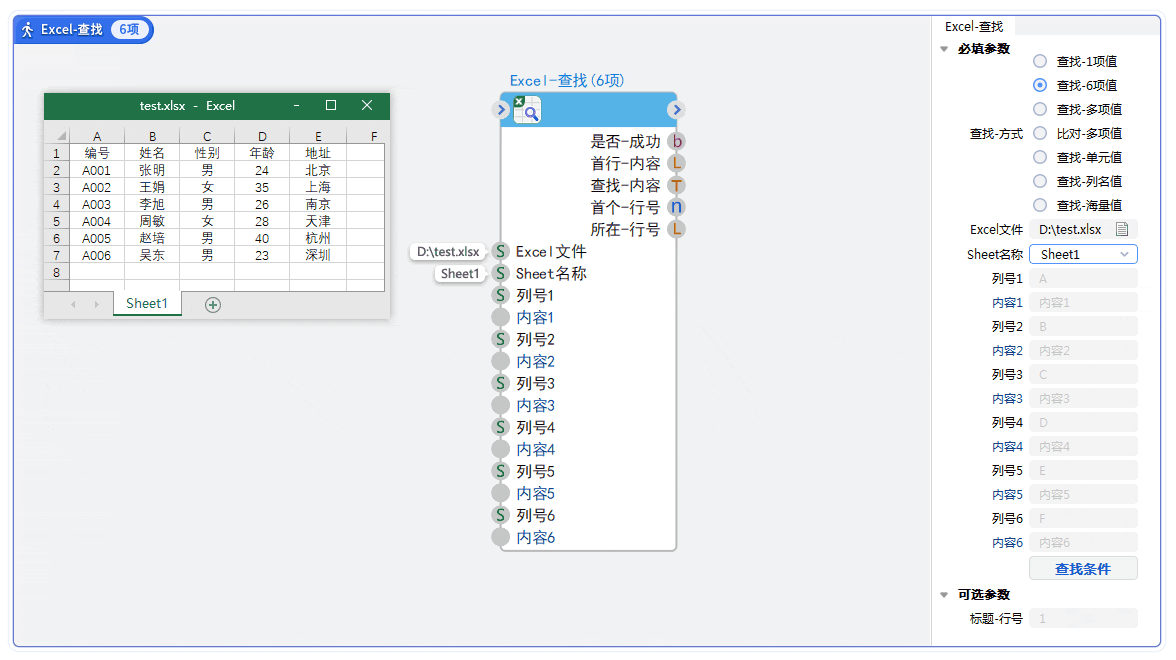Click the add sheet plus icon
This screenshot has height=660, width=1176.
212,305
